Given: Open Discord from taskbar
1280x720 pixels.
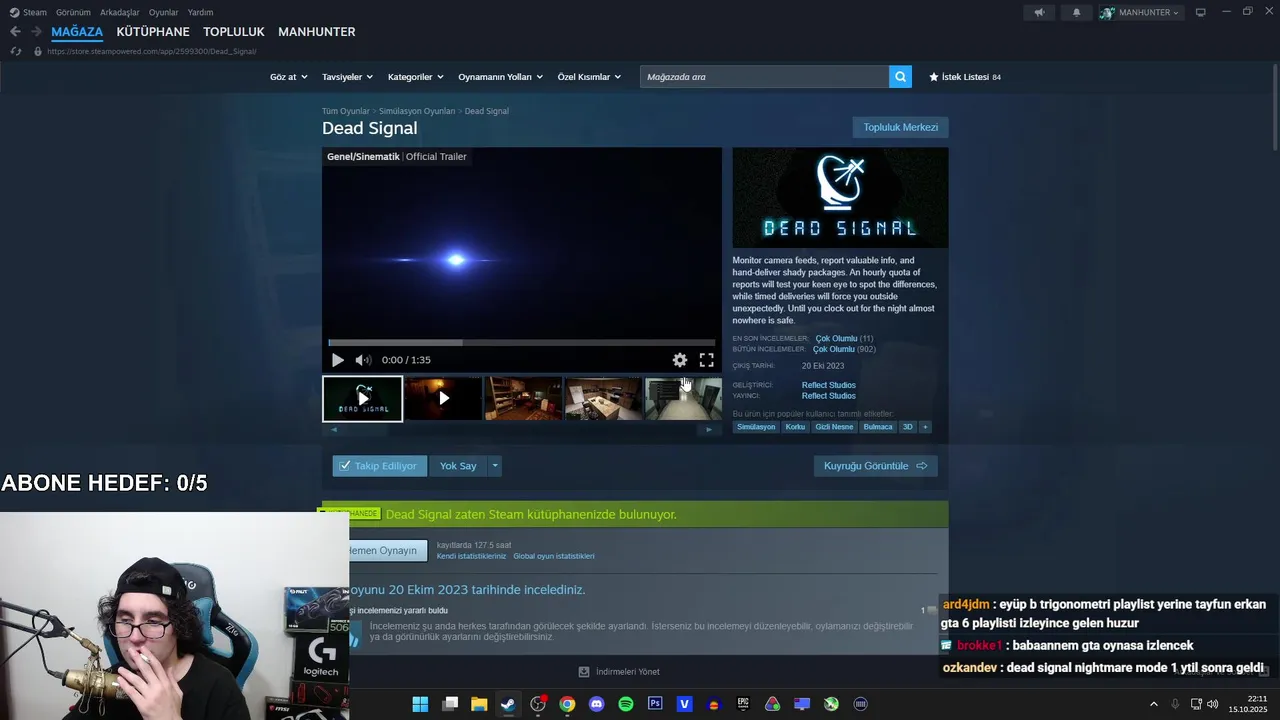Looking at the screenshot, I should (597, 704).
